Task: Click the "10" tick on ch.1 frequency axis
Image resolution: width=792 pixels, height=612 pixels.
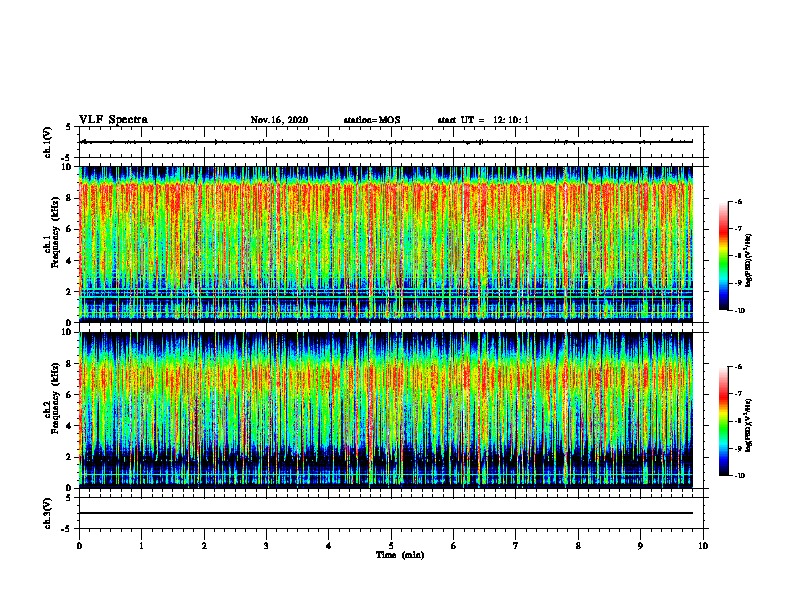Action: 67,167
